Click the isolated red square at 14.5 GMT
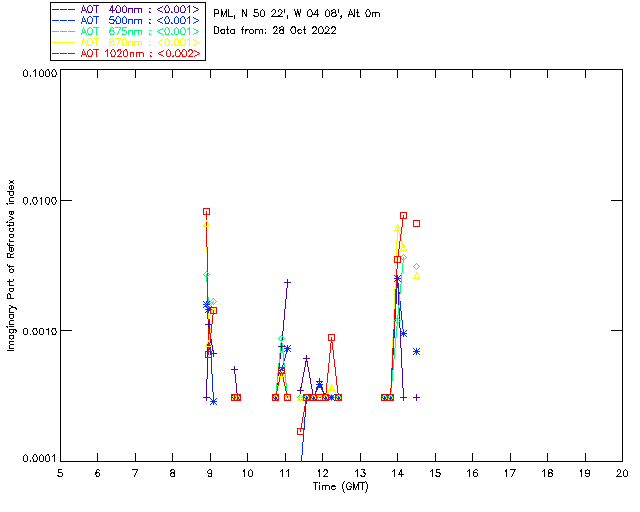Screen dimensions: 640x512 (417, 223)
